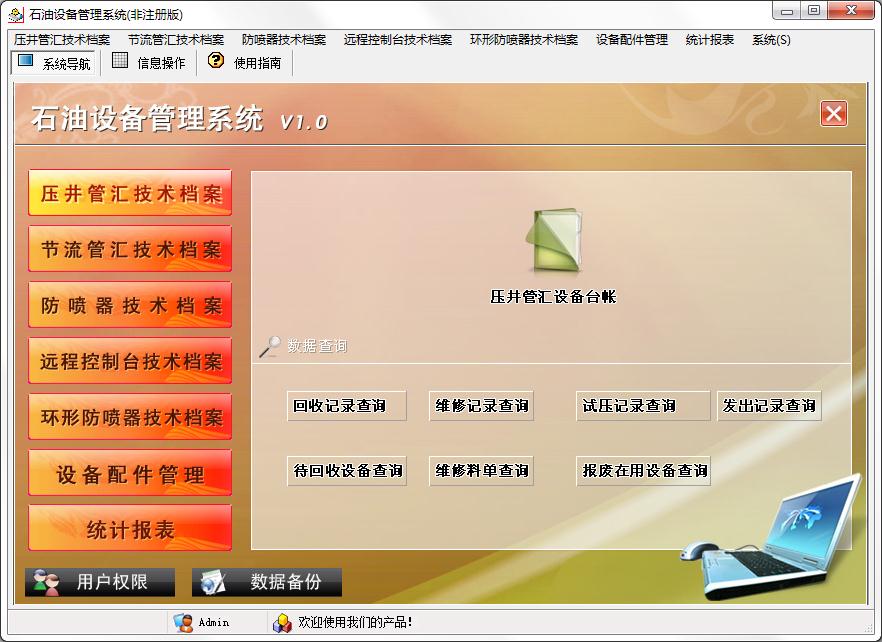This screenshot has height=642, width=882.
Task: Click the Admin user icon in status bar
Action: 183,622
